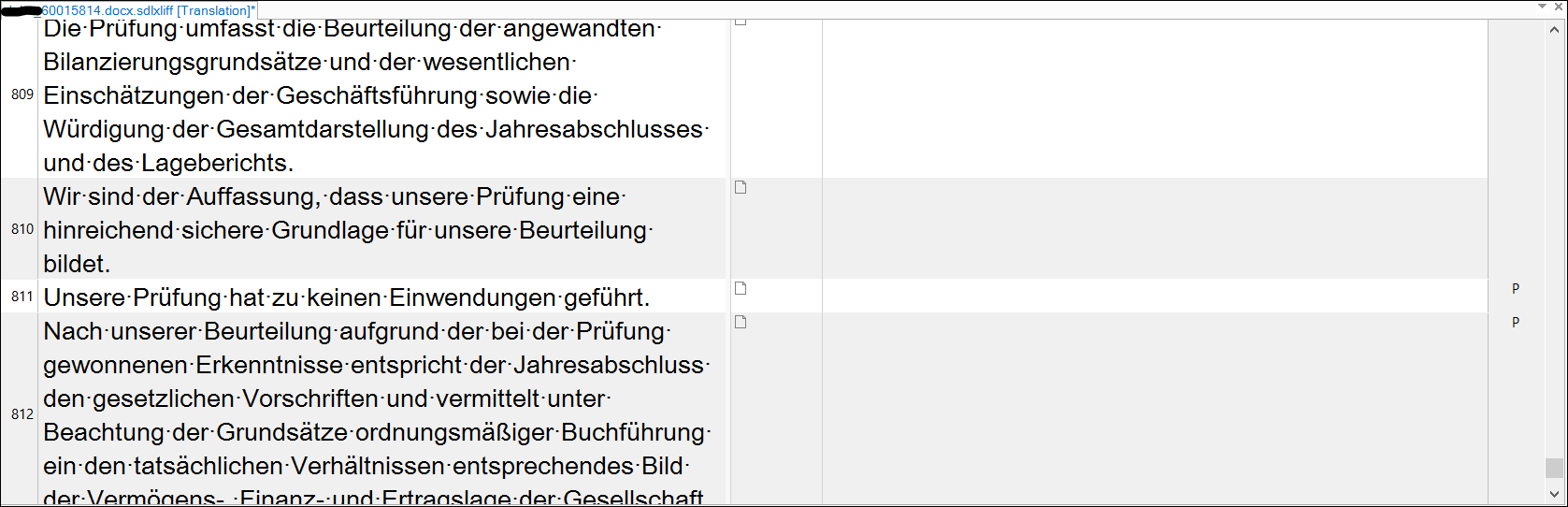This screenshot has width=1568, height=507.
Task: Click the partially visible status icon of segment 809
Action: tap(741, 22)
